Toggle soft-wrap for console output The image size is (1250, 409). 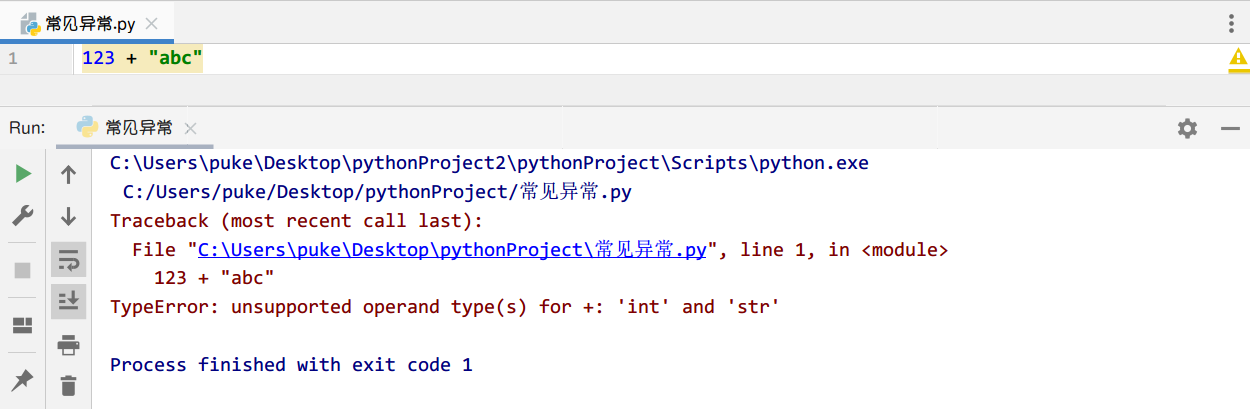pyautogui.click(x=68, y=261)
